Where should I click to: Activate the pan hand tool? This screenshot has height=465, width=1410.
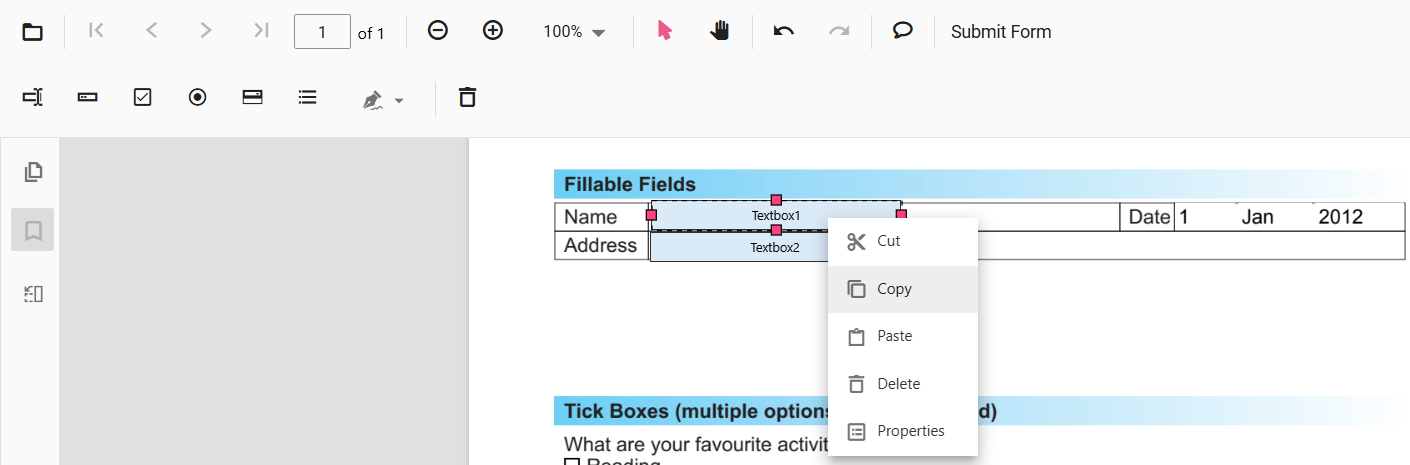click(x=720, y=31)
